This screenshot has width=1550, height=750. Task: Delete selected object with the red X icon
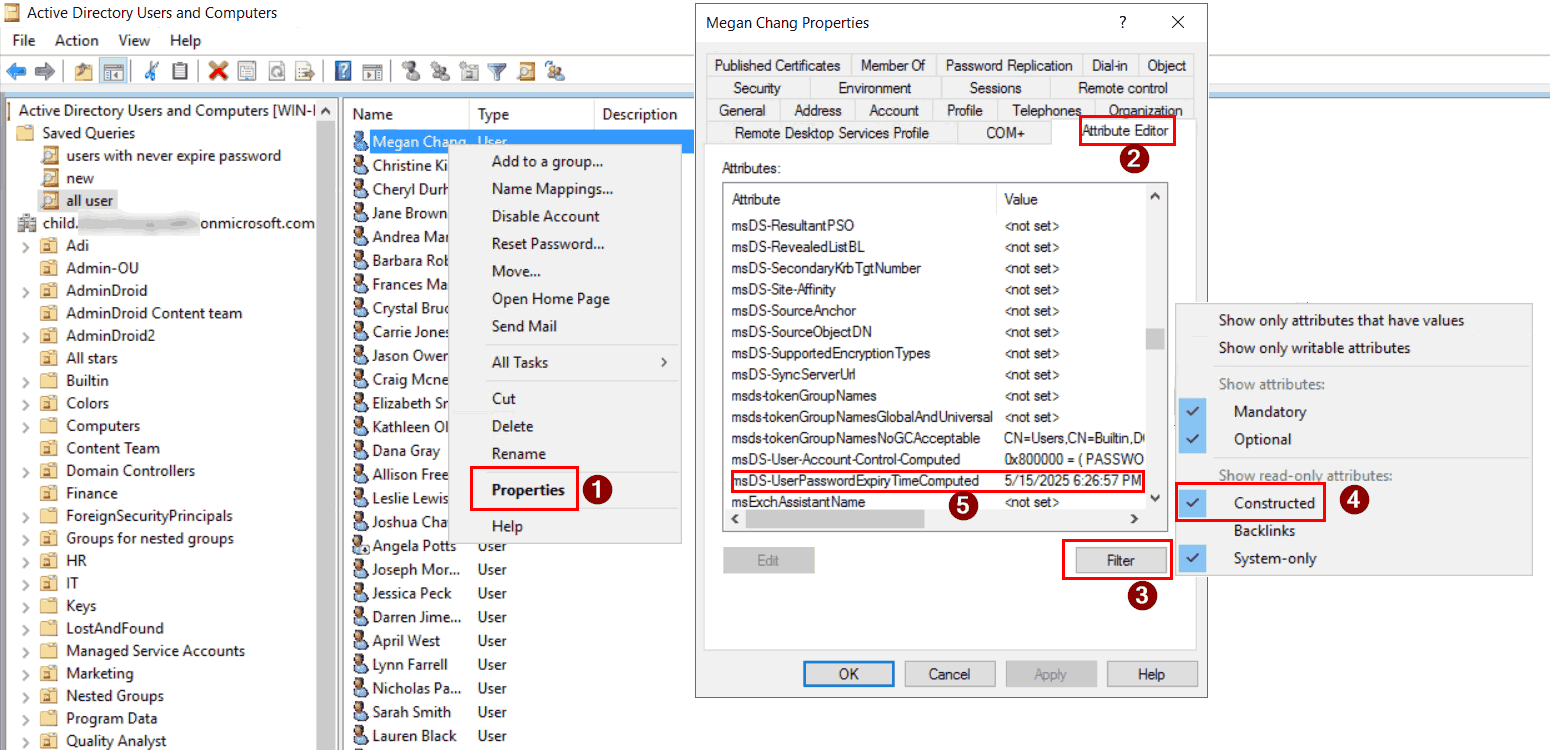coord(219,71)
